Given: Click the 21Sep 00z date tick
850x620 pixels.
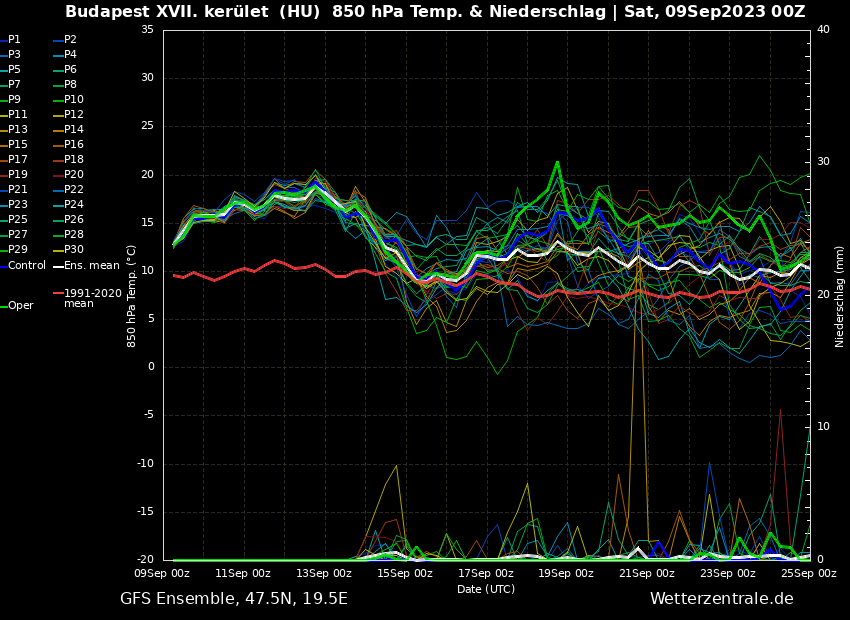Looking at the screenshot, I should pos(647,573).
